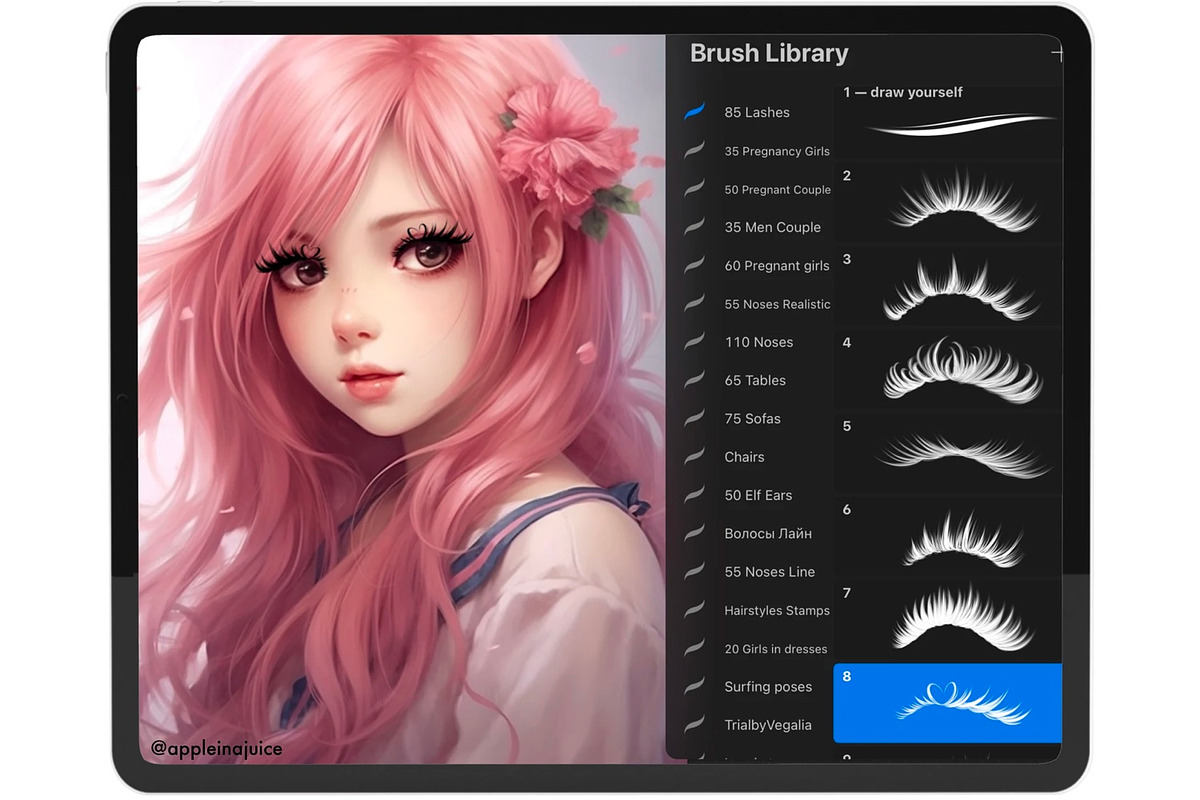
Task: Open the Hairstyles Stamps brush set
Action: pos(777,610)
